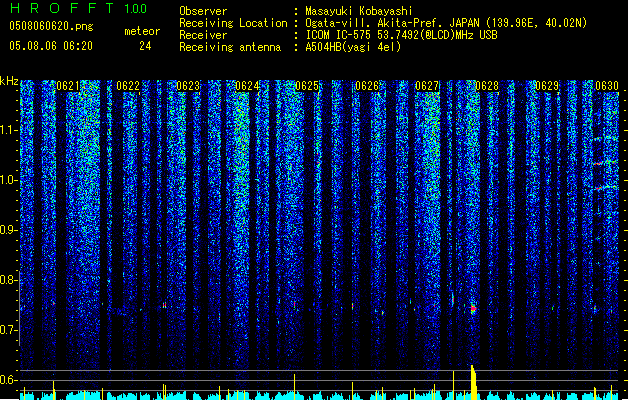
Task: Click the meteor count label
Action: pos(142,32)
